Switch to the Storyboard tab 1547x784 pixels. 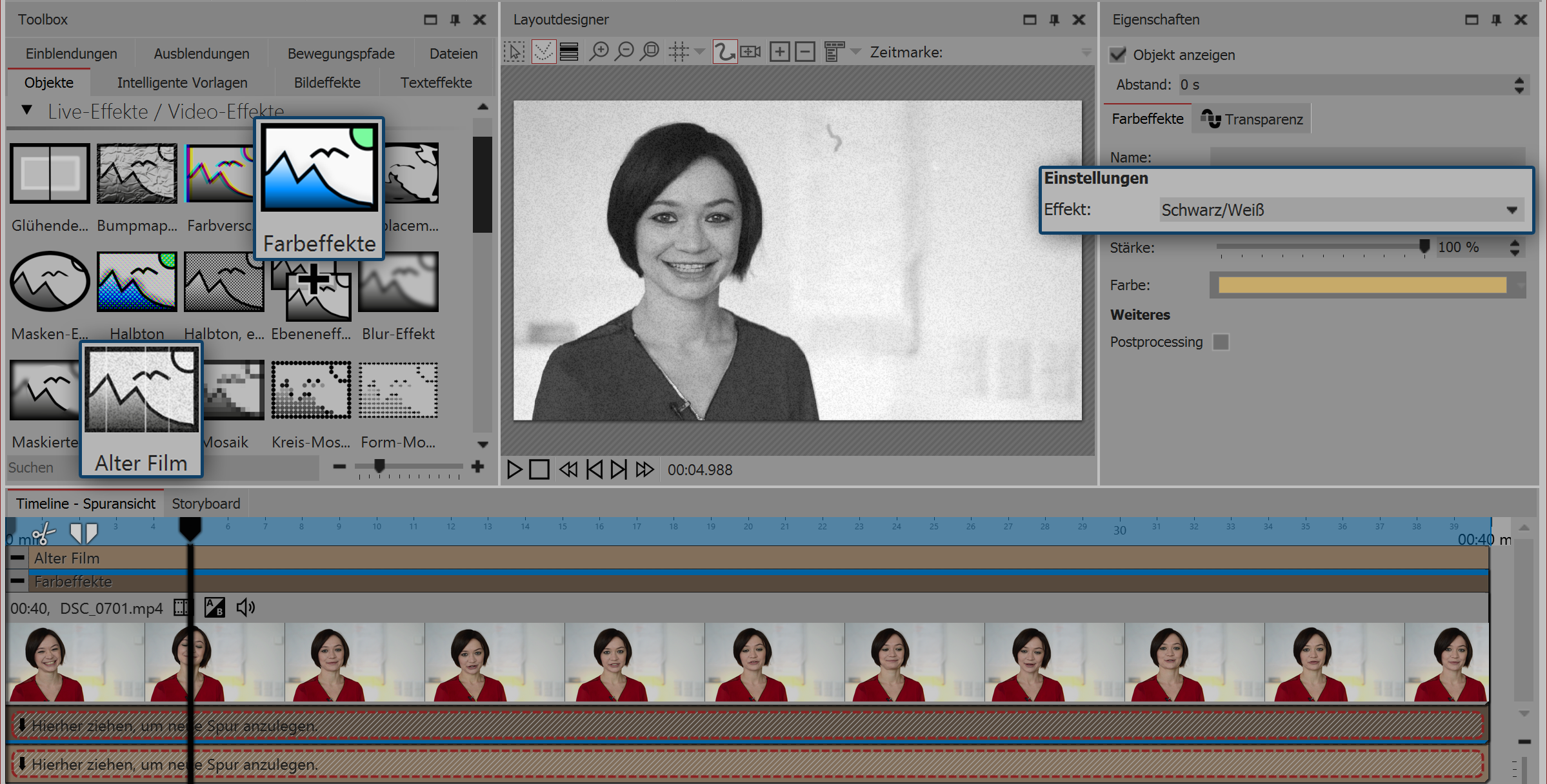point(206,504)
